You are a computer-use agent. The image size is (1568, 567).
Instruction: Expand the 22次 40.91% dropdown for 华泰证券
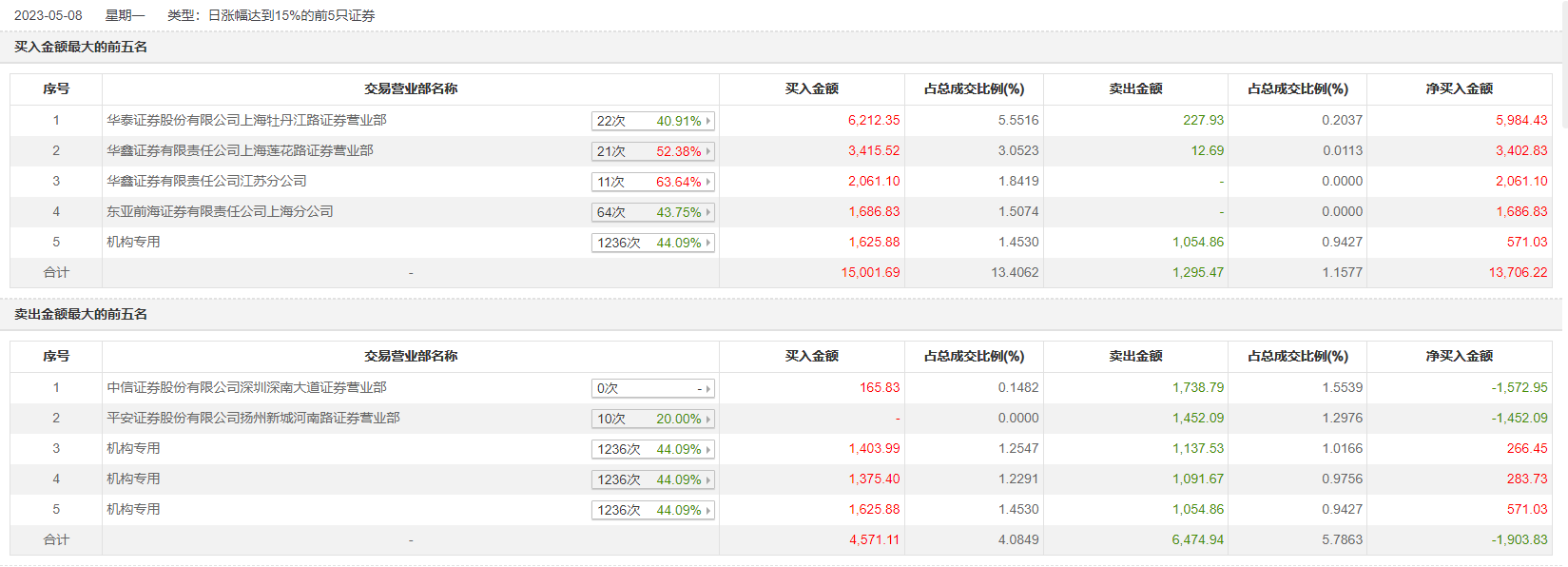pos(652,121)
